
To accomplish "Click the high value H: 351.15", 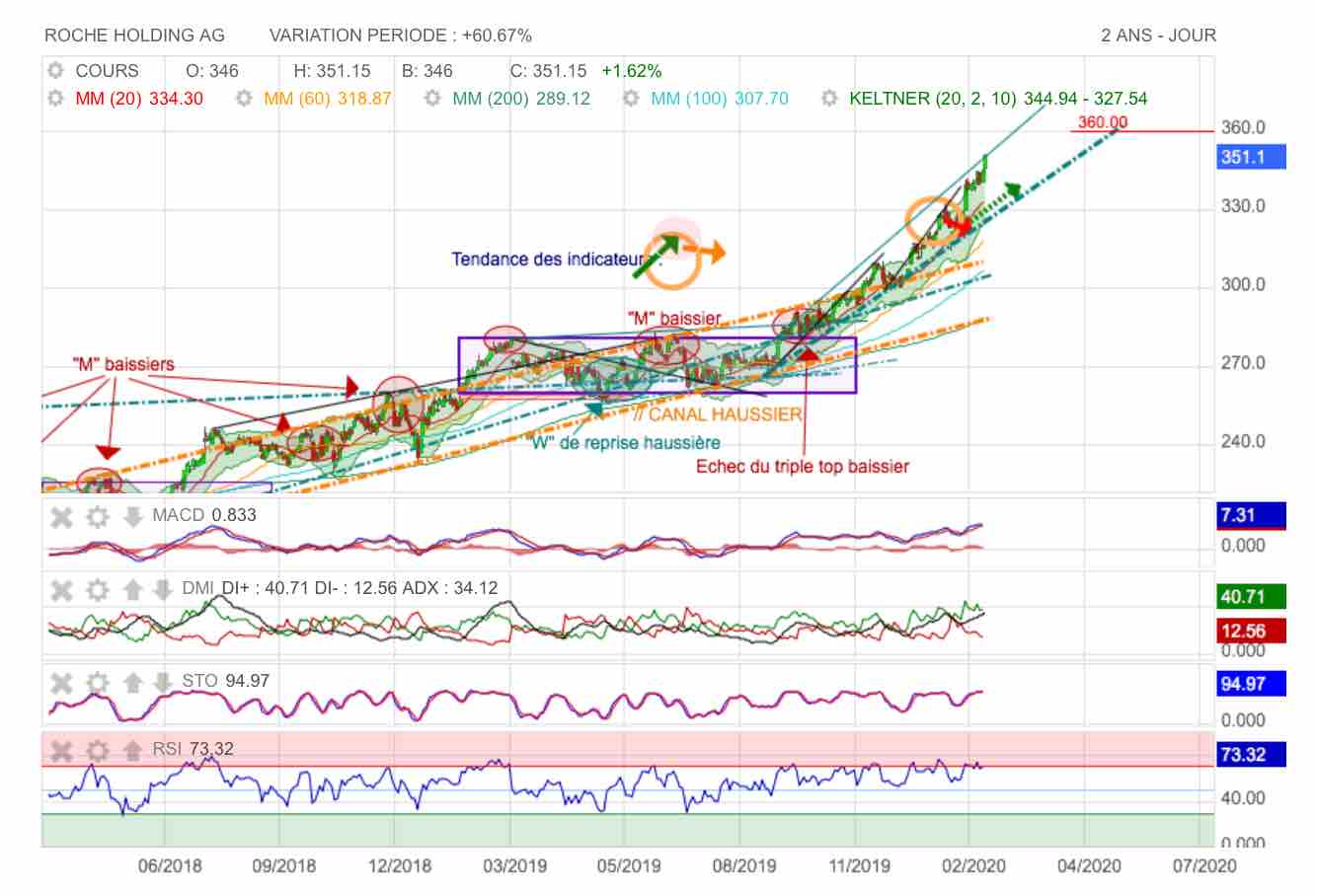I will [332, 71].
